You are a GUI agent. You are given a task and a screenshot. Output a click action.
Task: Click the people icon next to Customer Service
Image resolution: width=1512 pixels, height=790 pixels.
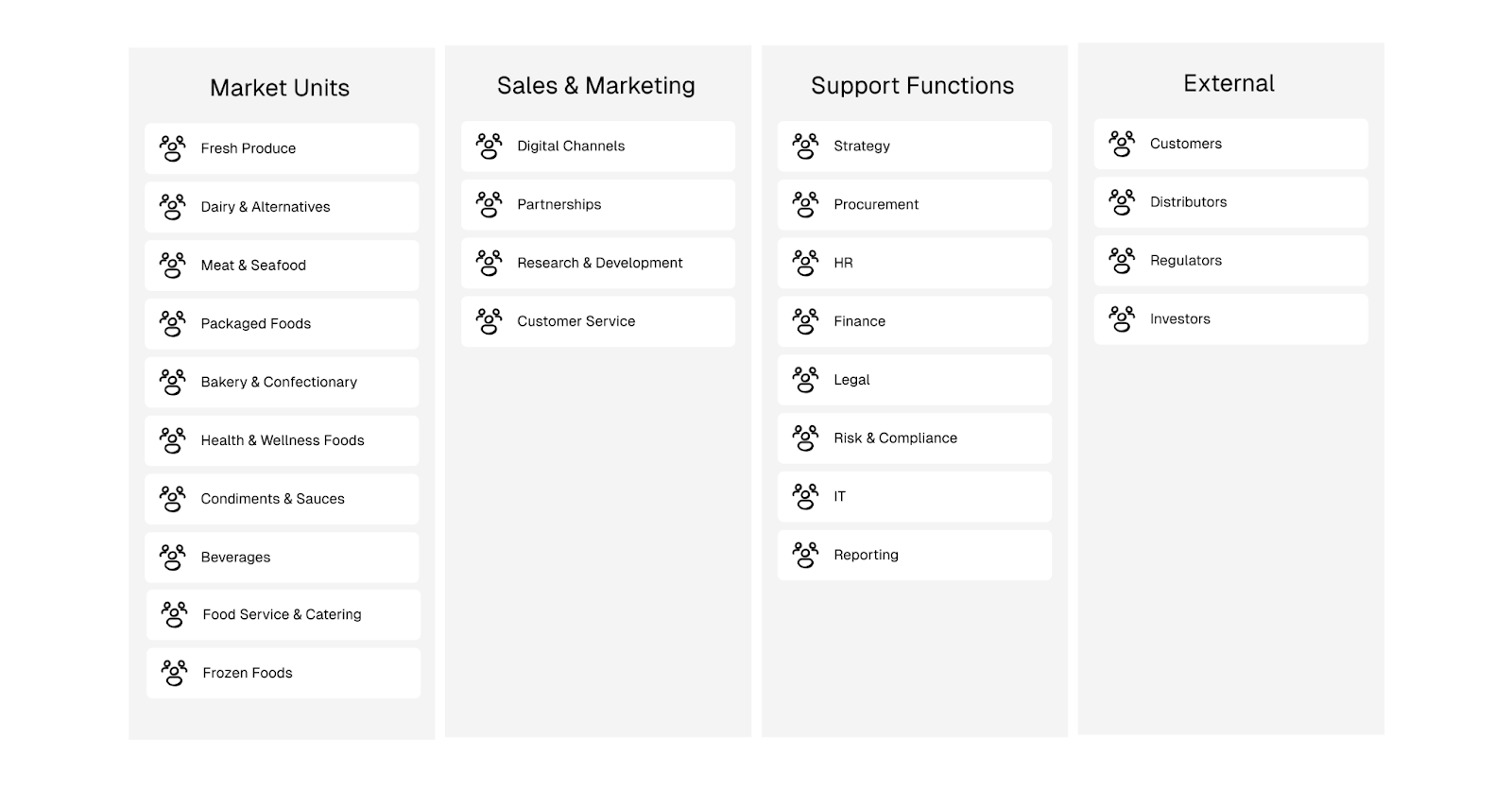[x=489, y=321]
